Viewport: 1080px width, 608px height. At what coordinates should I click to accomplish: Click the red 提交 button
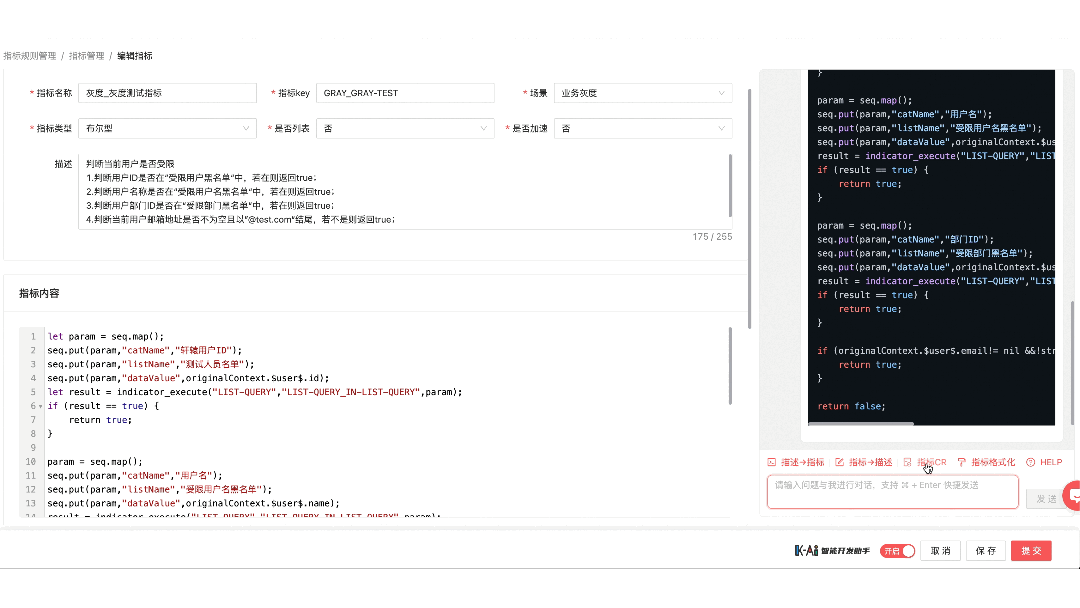click(x=1031, y=551)
